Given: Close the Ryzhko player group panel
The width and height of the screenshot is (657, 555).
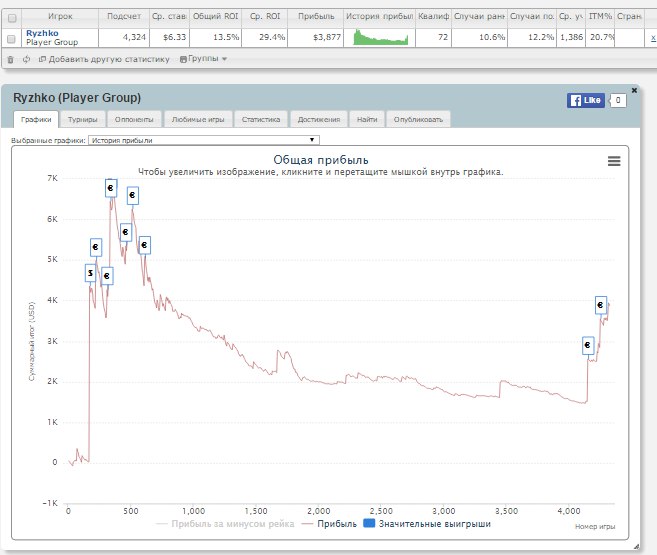Looking at the screenshot, I should coord(634,90).
